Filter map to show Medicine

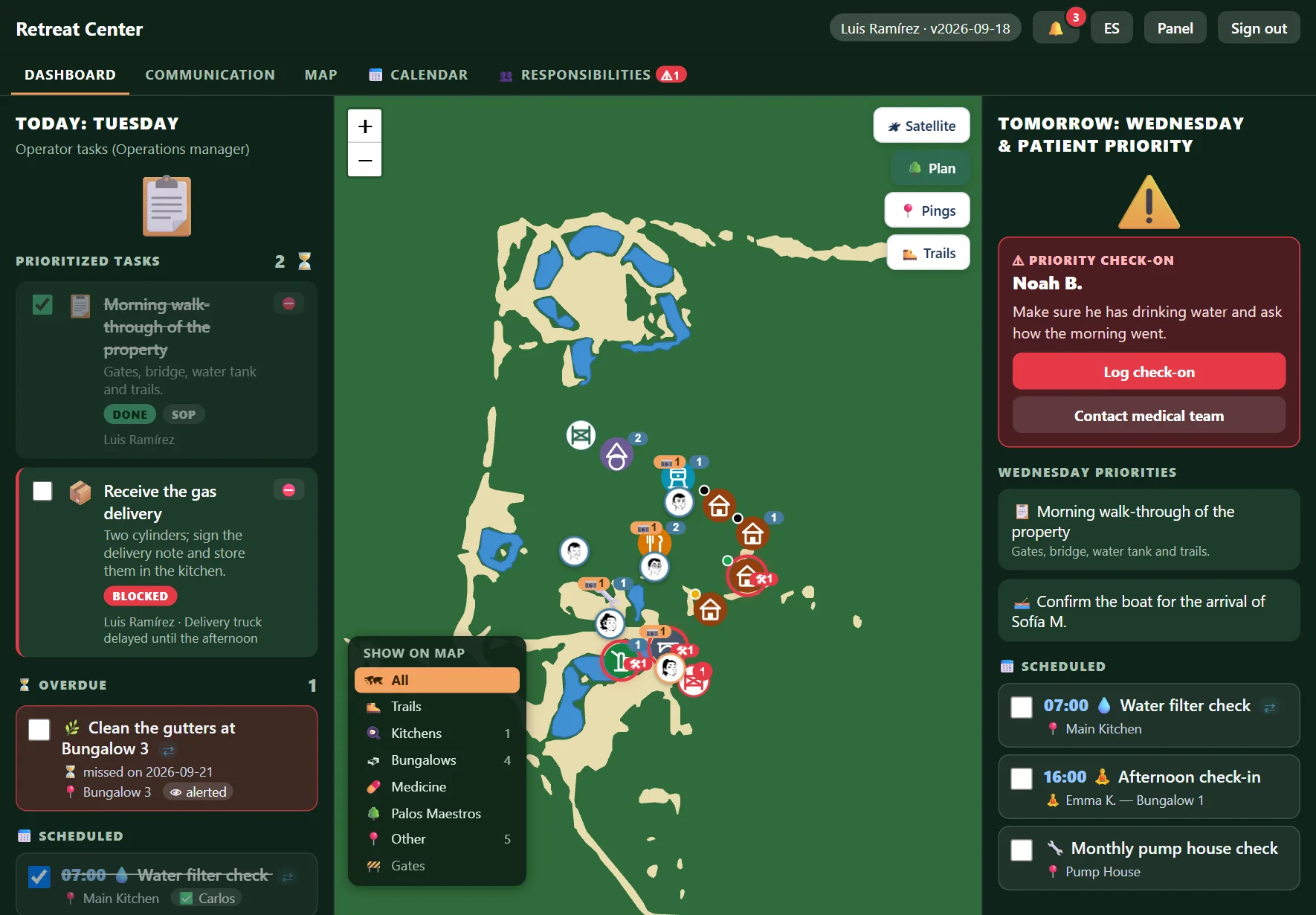click(437, 787)
